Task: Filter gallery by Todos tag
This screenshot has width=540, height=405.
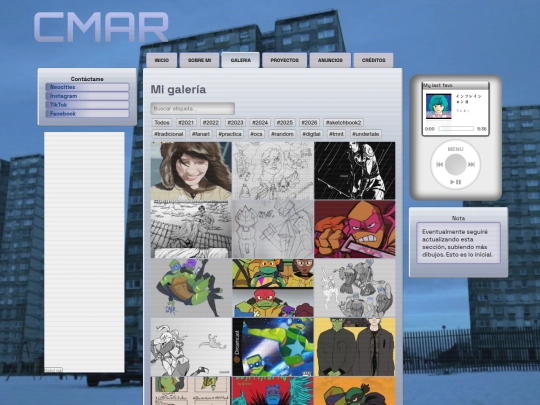Action: 162,123
